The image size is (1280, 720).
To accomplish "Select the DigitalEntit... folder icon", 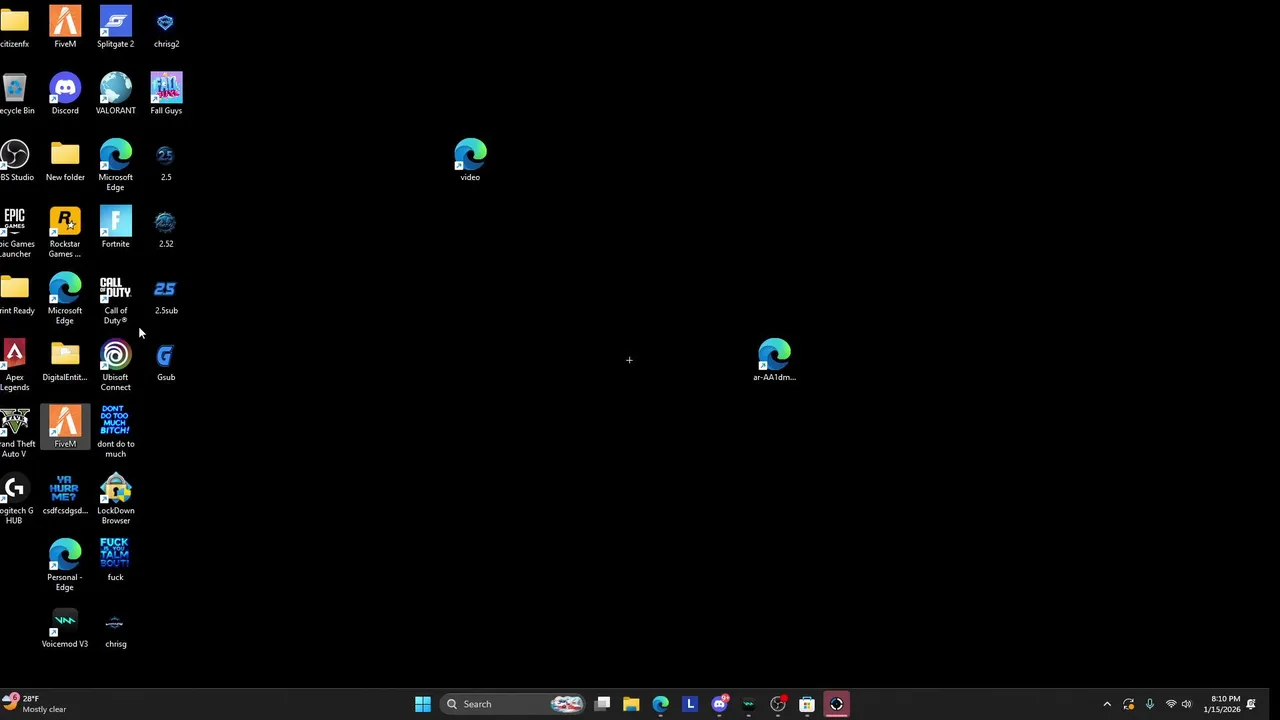I will 65,361.
